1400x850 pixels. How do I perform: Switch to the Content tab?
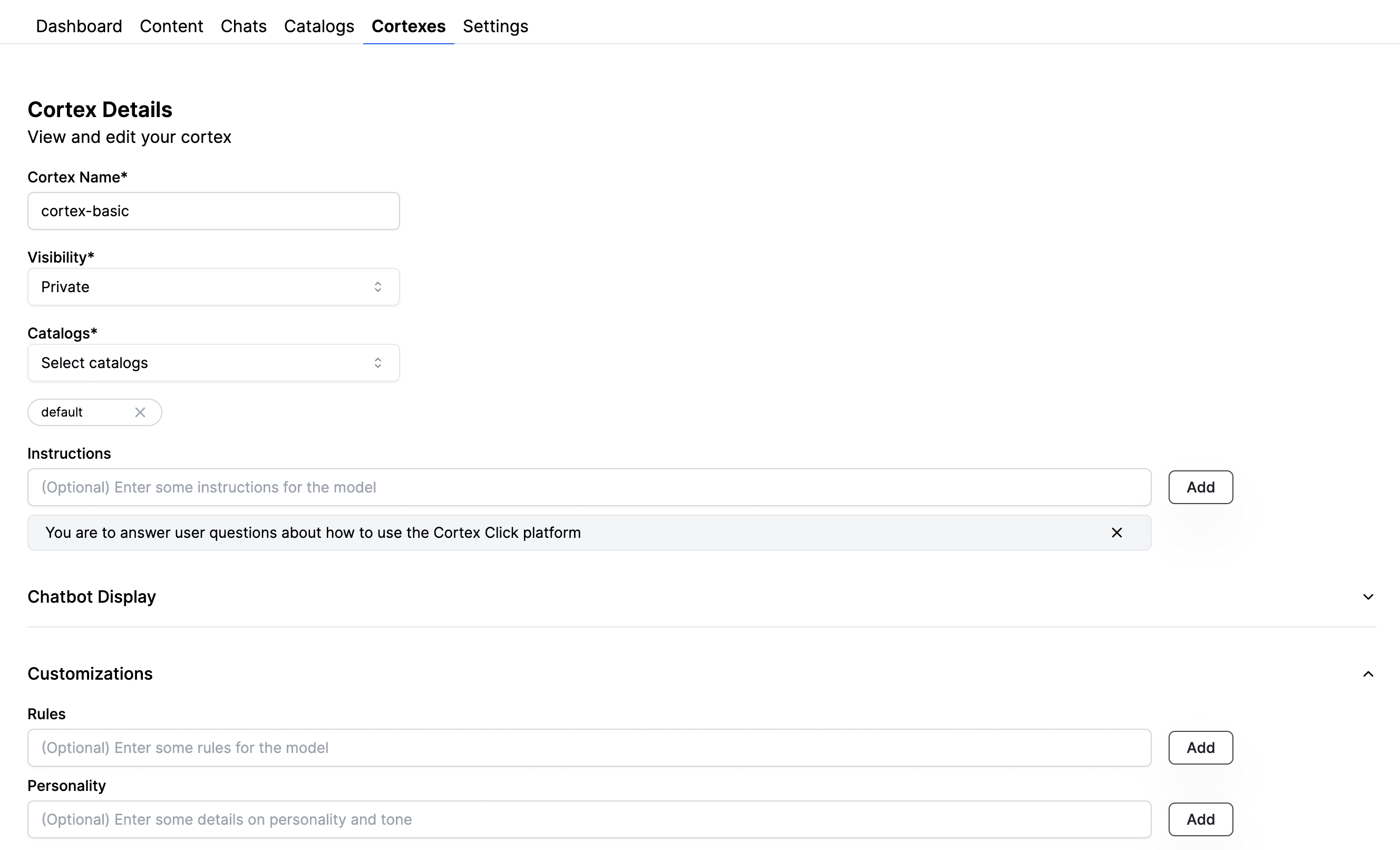pos(171,26)
